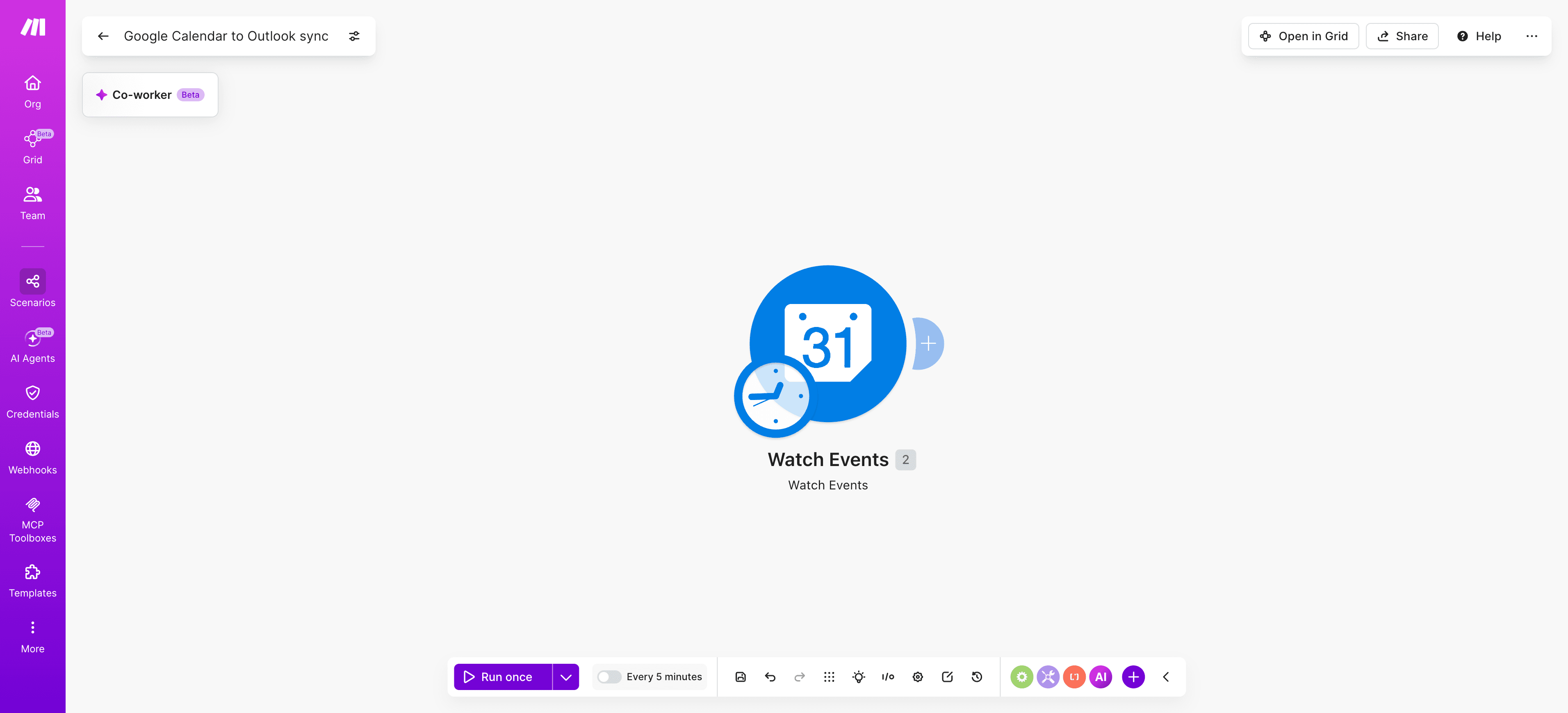Open the orange Text parser icon

(x=1074, y=676)
